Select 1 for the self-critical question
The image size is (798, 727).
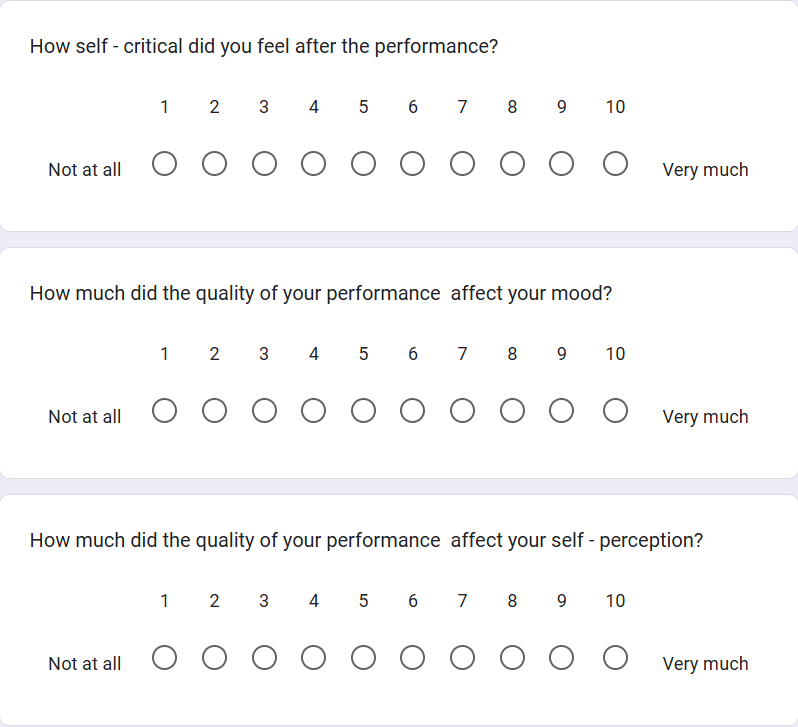pyautogui.click(x=165, y=163)
